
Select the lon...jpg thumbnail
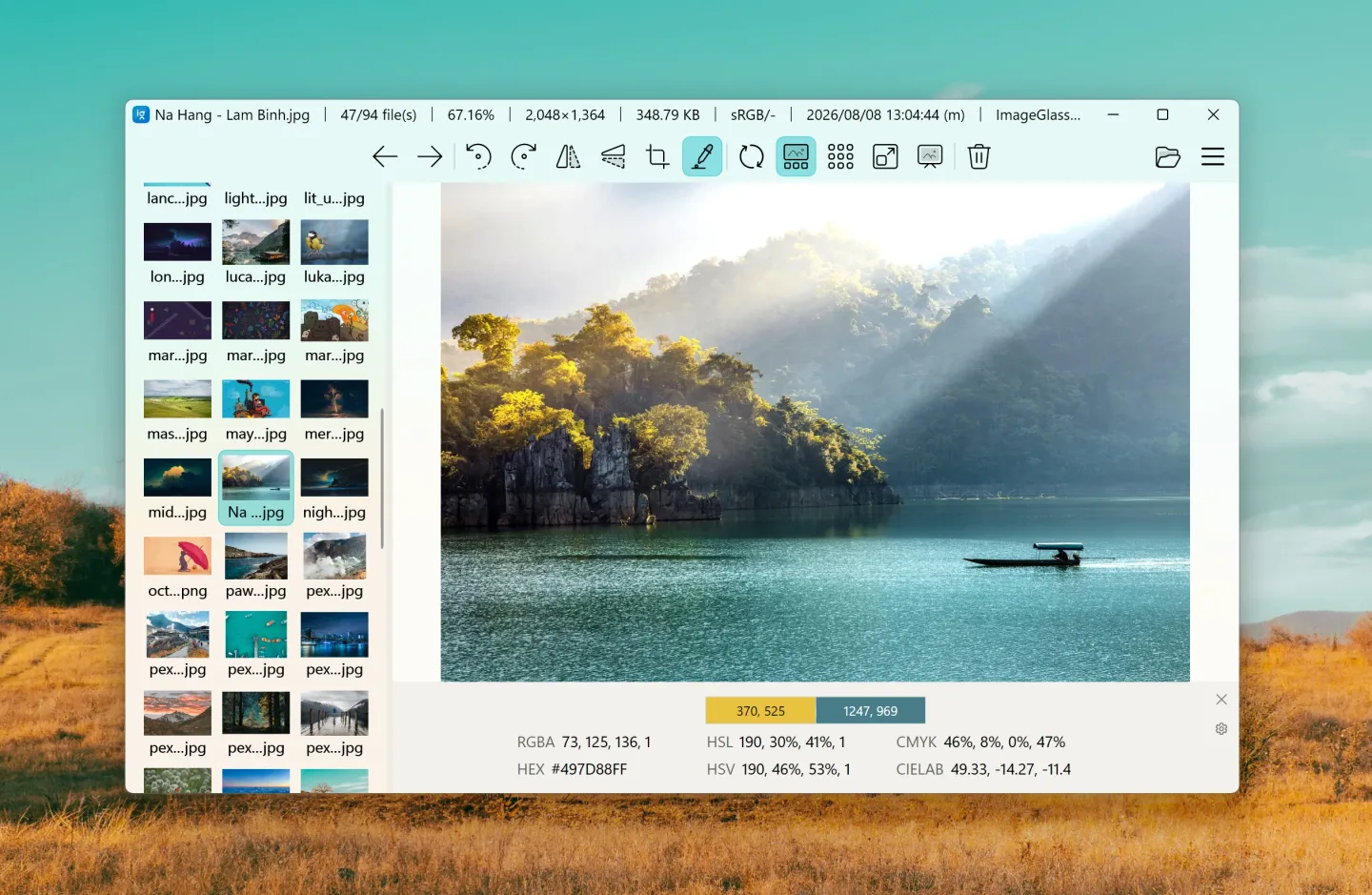[x=177, y=254]
